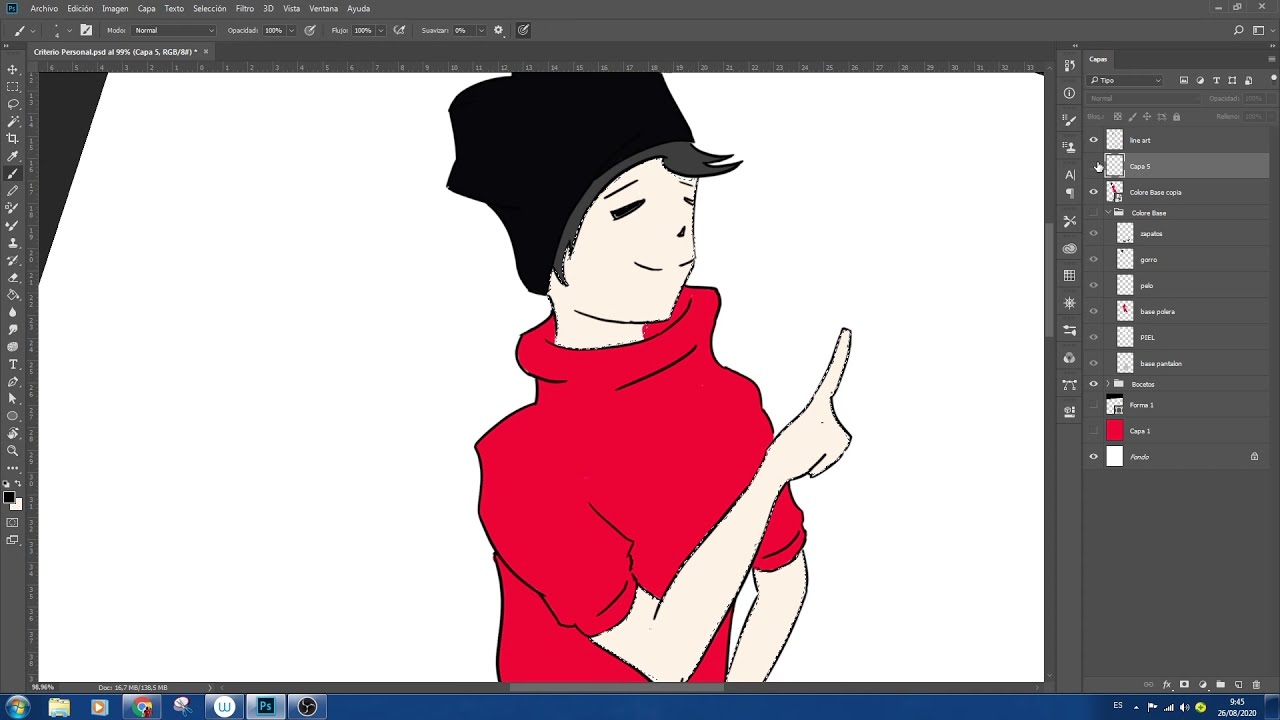
Task: Select the Magic Wand tool
Action: (13, 121)
